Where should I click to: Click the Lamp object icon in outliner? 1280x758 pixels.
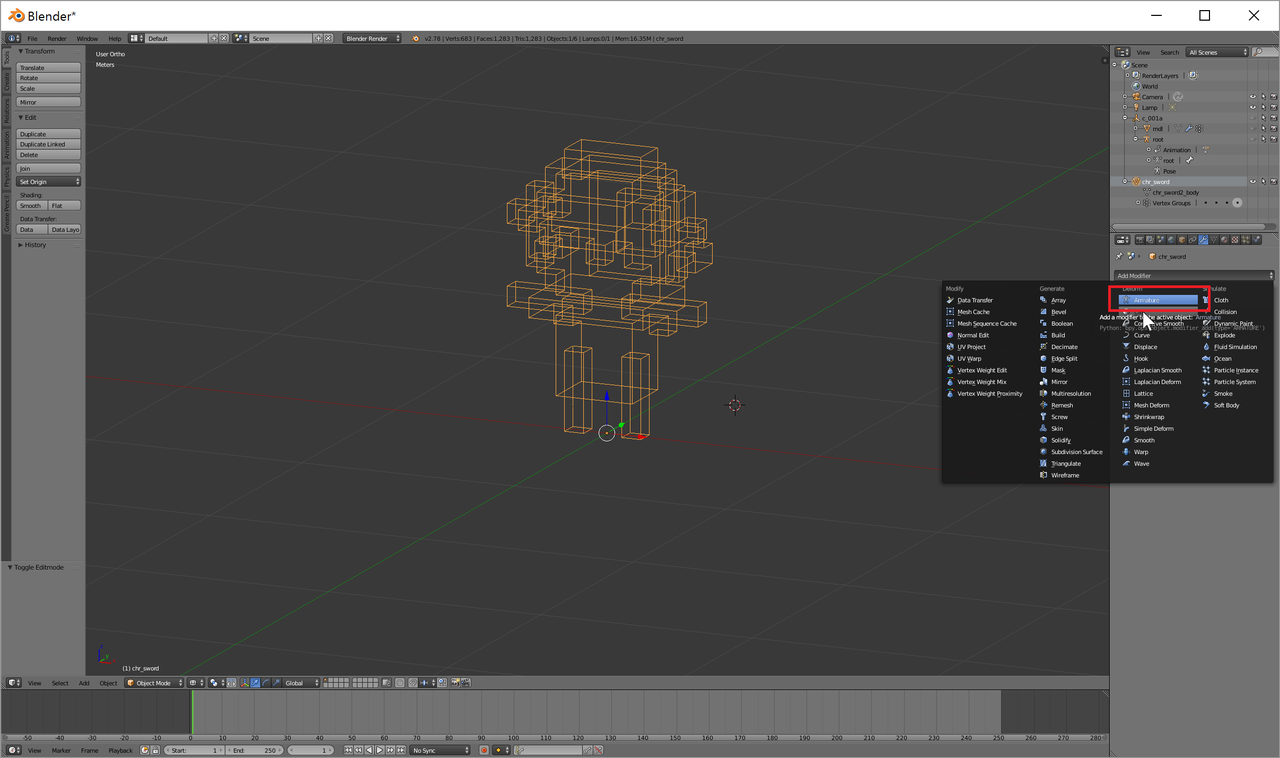click(1136, 107)
